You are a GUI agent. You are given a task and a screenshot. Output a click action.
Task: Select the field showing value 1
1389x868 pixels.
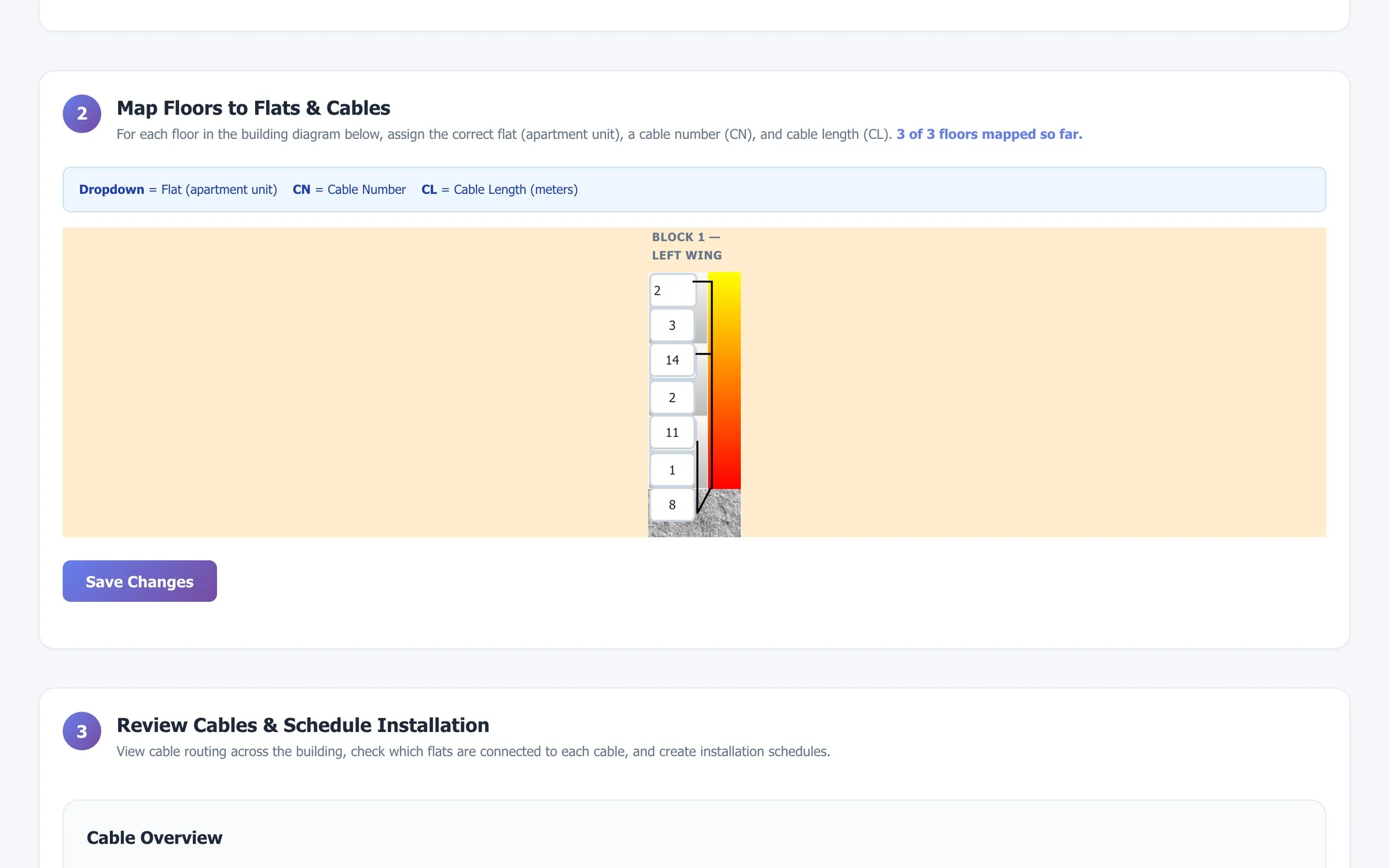672,470
